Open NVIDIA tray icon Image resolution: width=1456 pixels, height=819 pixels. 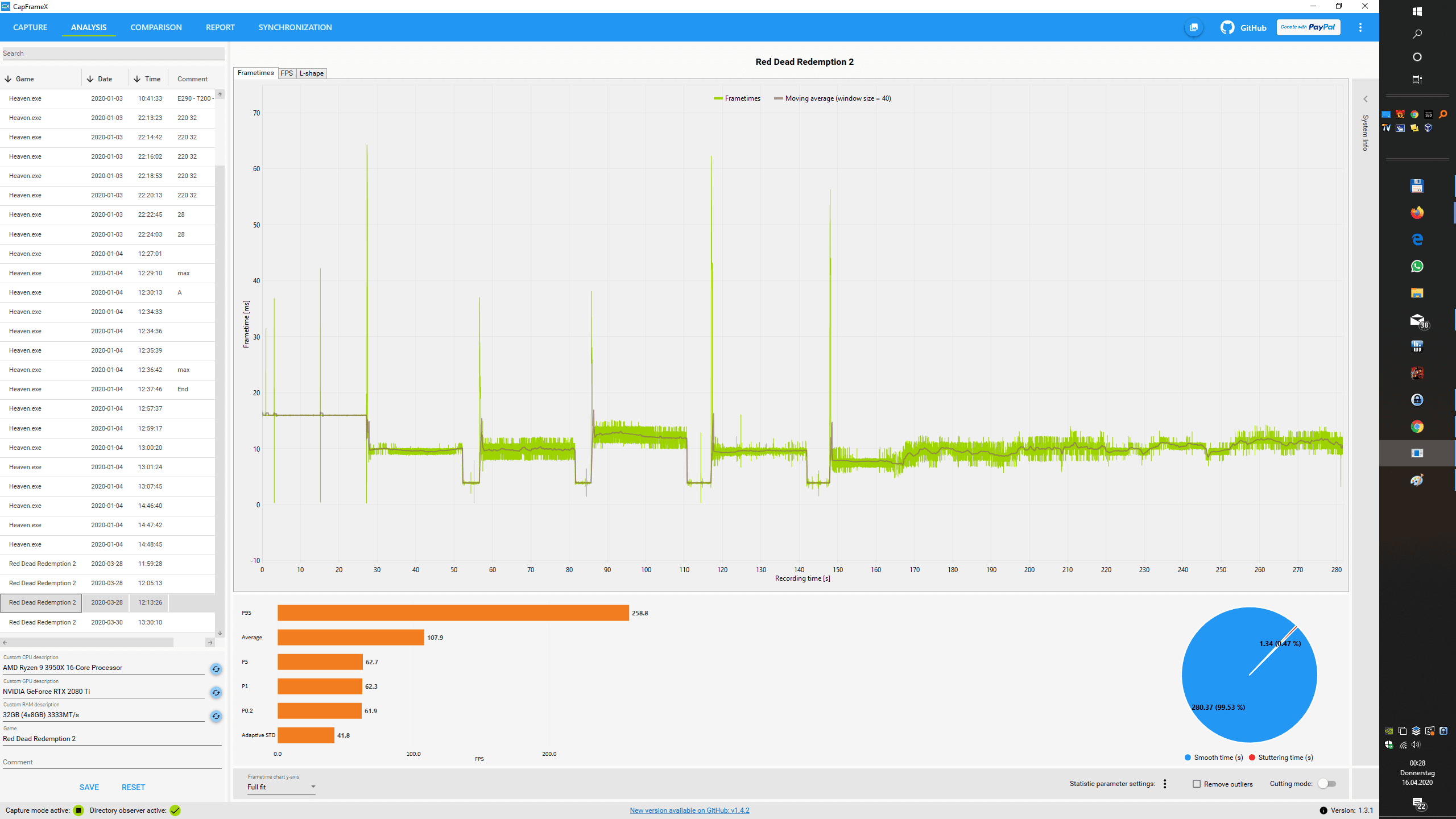tap(1389, 731)
